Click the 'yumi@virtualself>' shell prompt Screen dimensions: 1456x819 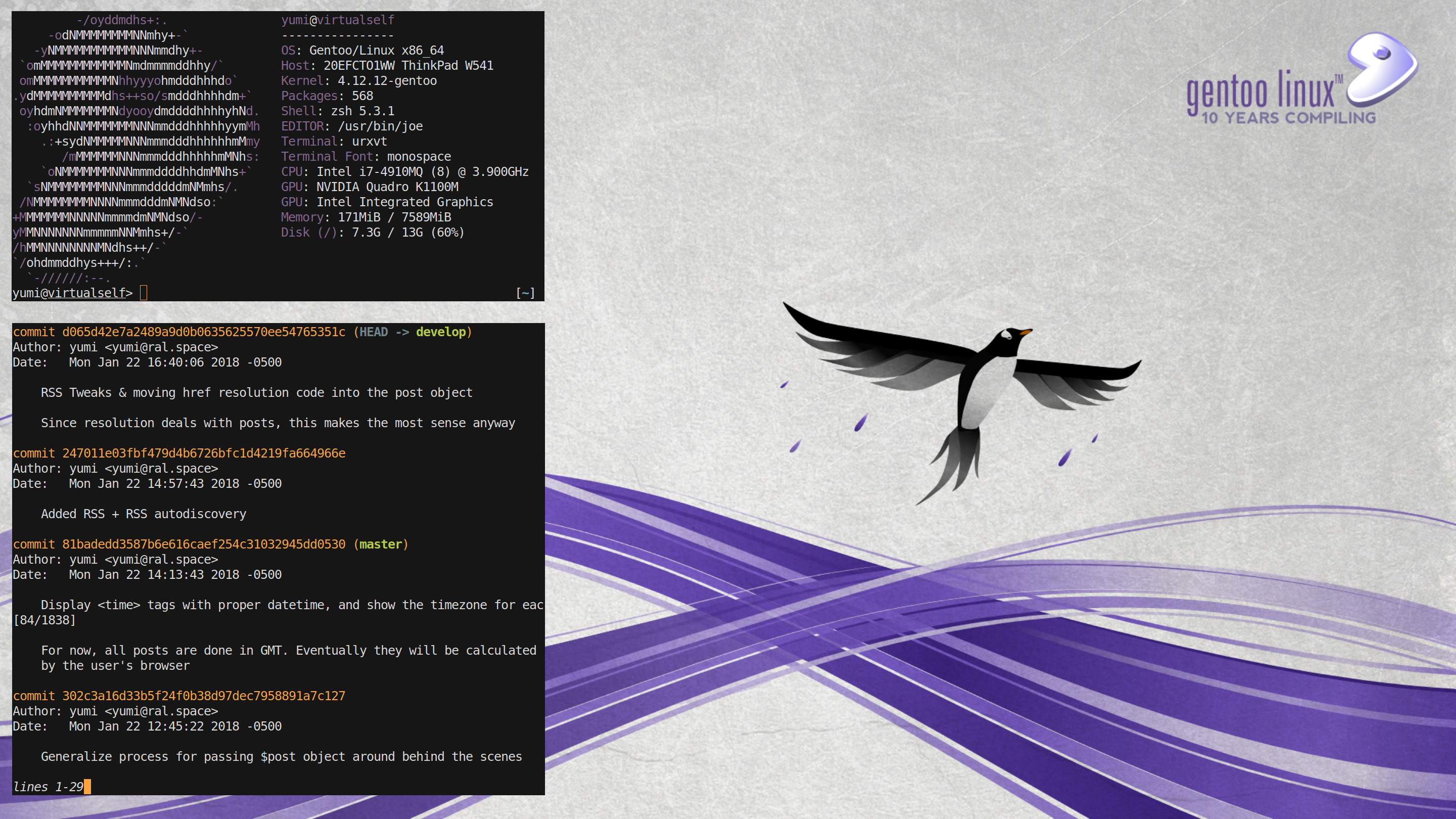[72, 293]
